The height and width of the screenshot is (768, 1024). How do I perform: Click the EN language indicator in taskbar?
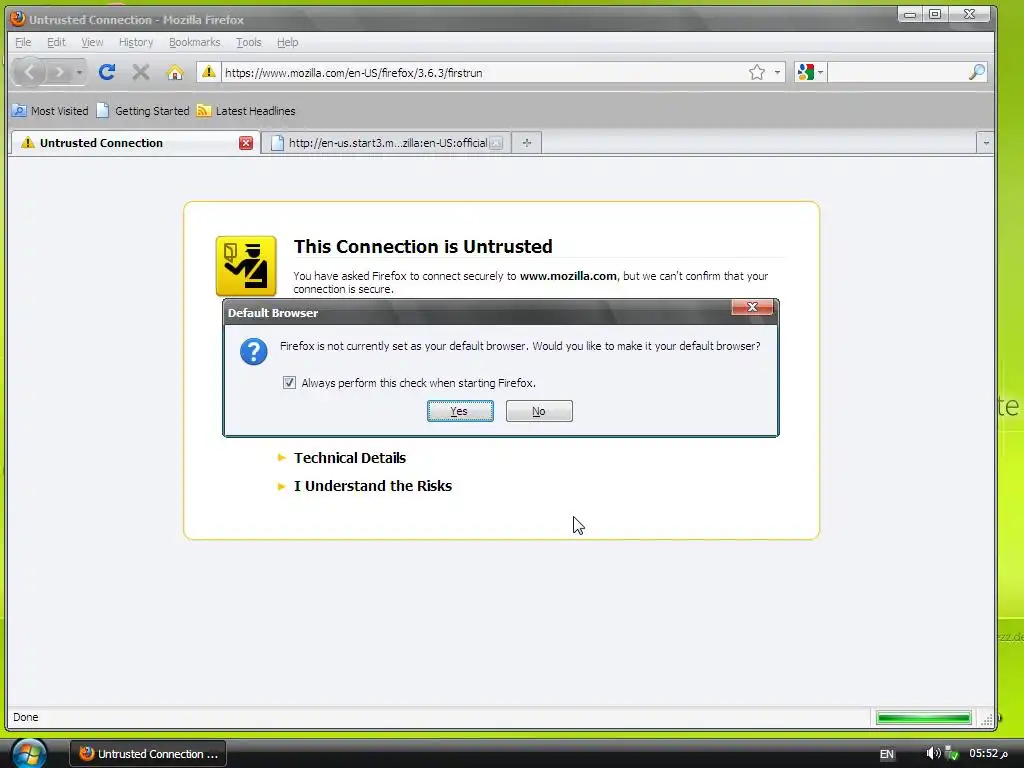(886, 754)
